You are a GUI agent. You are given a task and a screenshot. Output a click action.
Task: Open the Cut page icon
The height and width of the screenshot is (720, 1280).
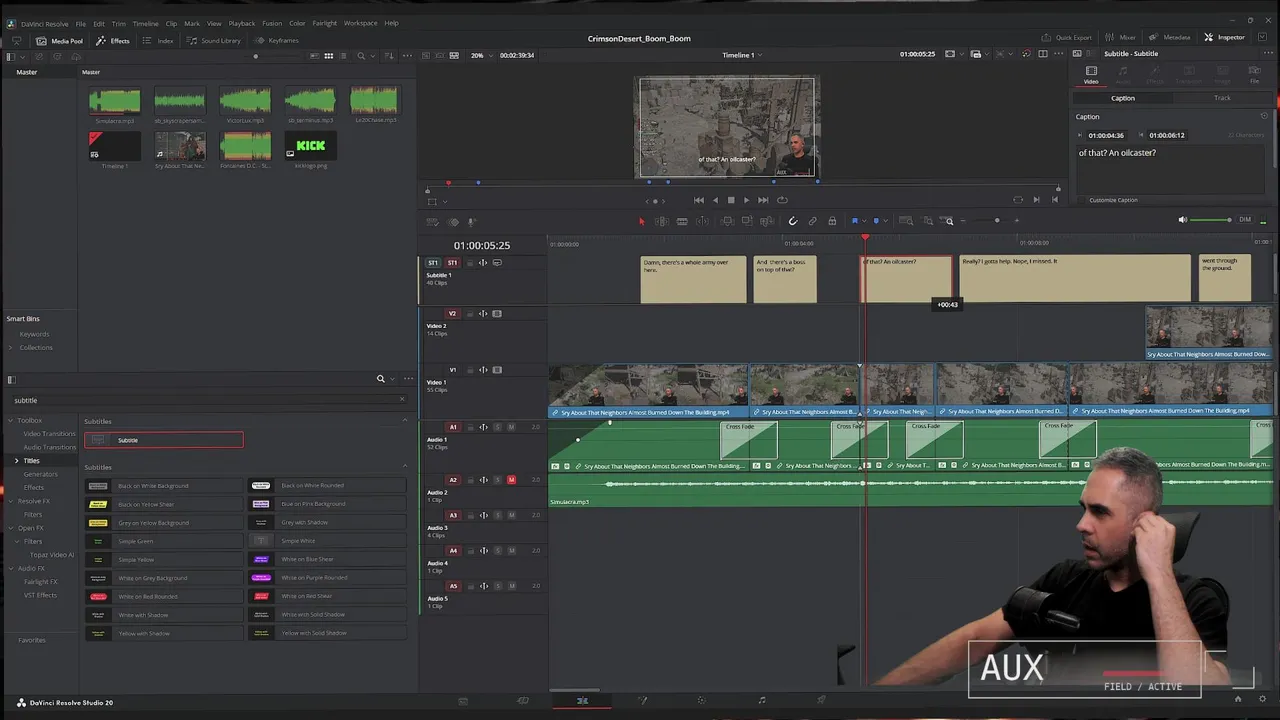[522, 701]
